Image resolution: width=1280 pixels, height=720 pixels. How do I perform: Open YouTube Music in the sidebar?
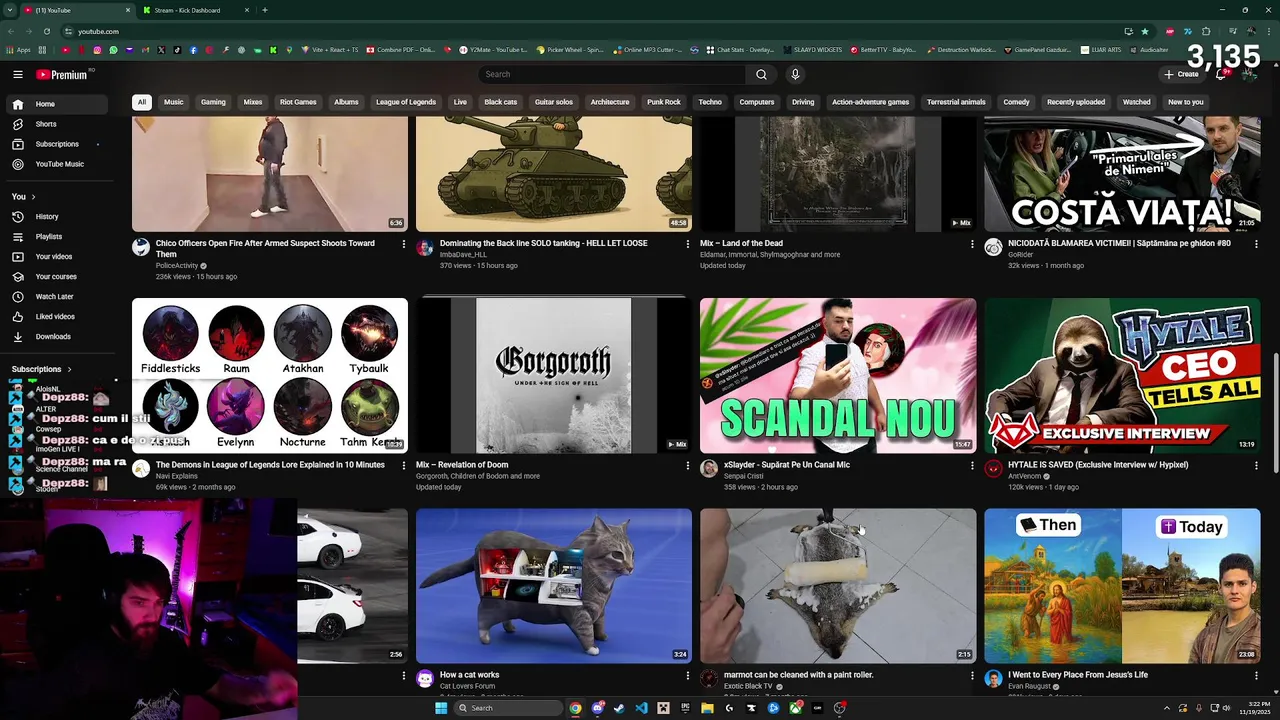pyautogui.click(x=56, y=164)
